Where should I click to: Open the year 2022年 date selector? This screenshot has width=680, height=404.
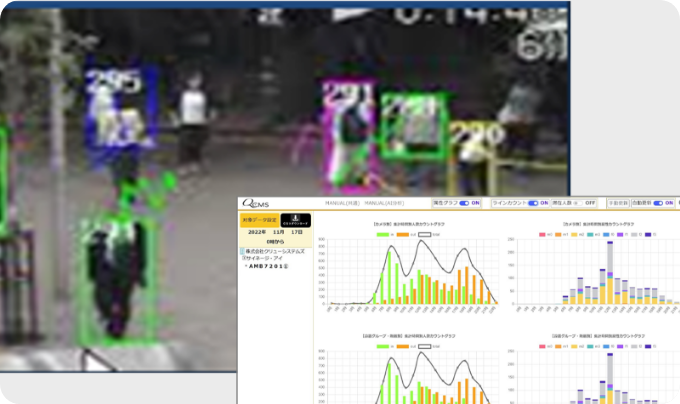click(x=255, y=230)
